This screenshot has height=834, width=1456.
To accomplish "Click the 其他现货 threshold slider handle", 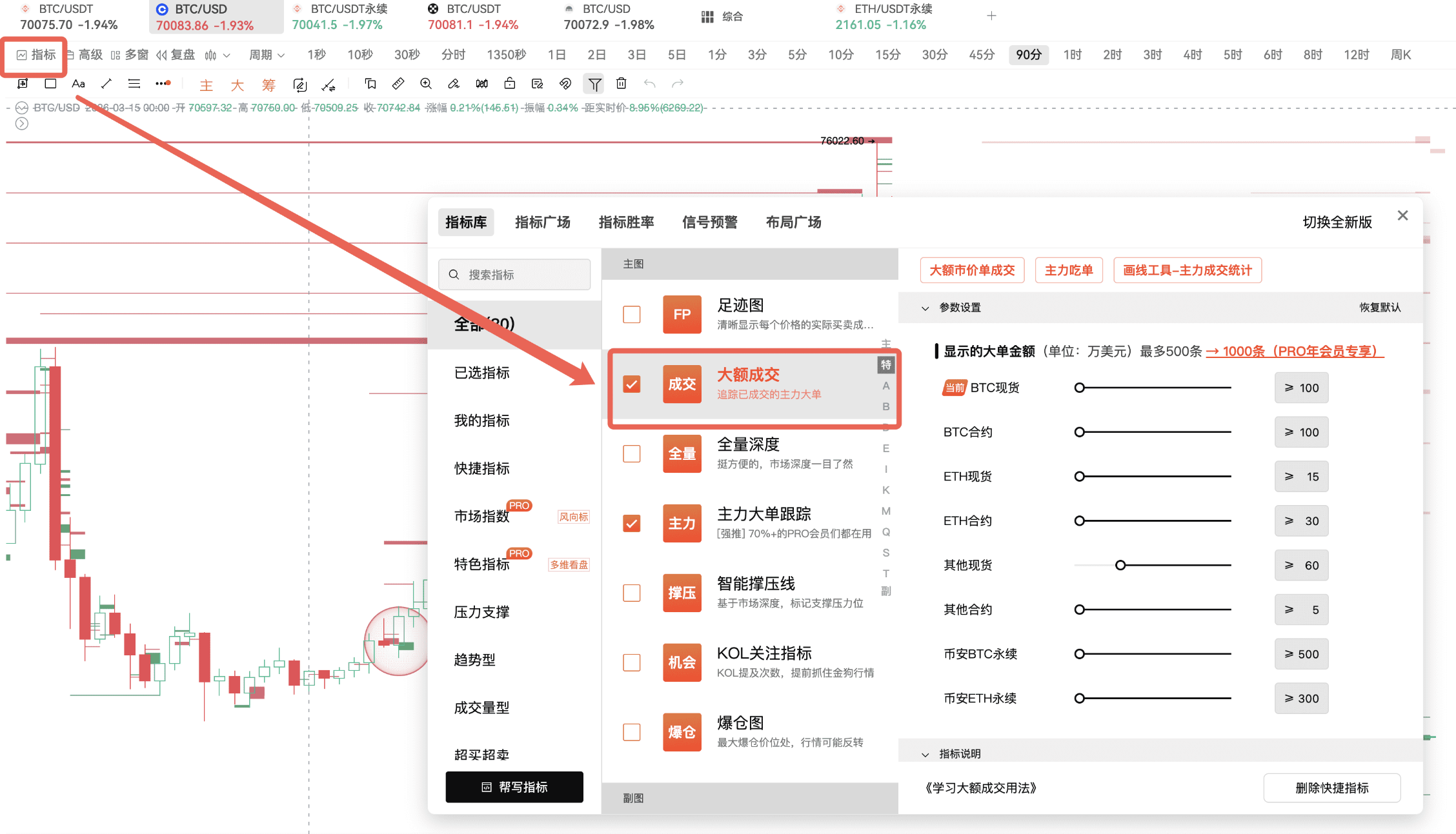I will [1120, 565].
